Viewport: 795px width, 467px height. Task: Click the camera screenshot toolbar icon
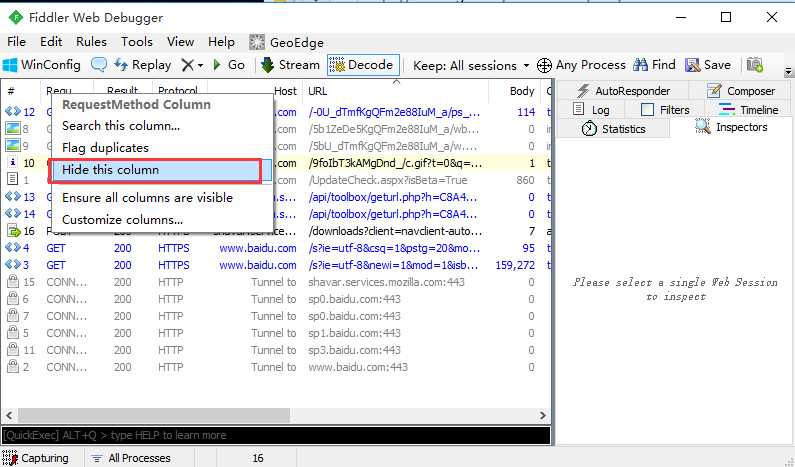(755, 65)
